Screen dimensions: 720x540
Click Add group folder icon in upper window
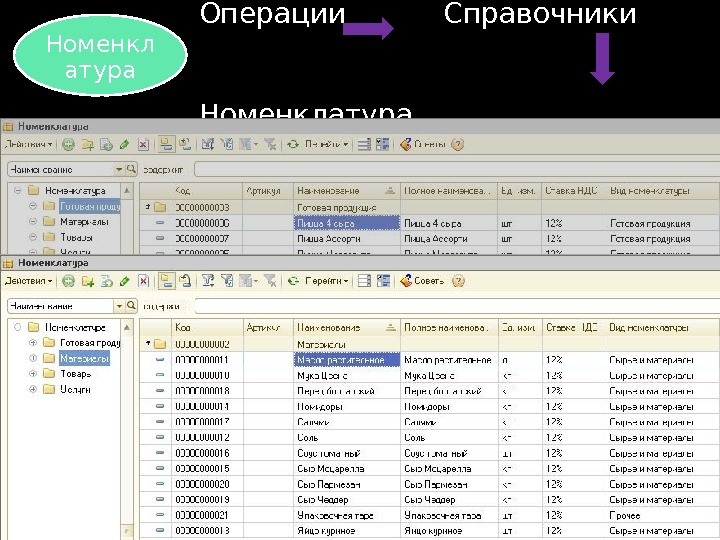click(88, 145)
